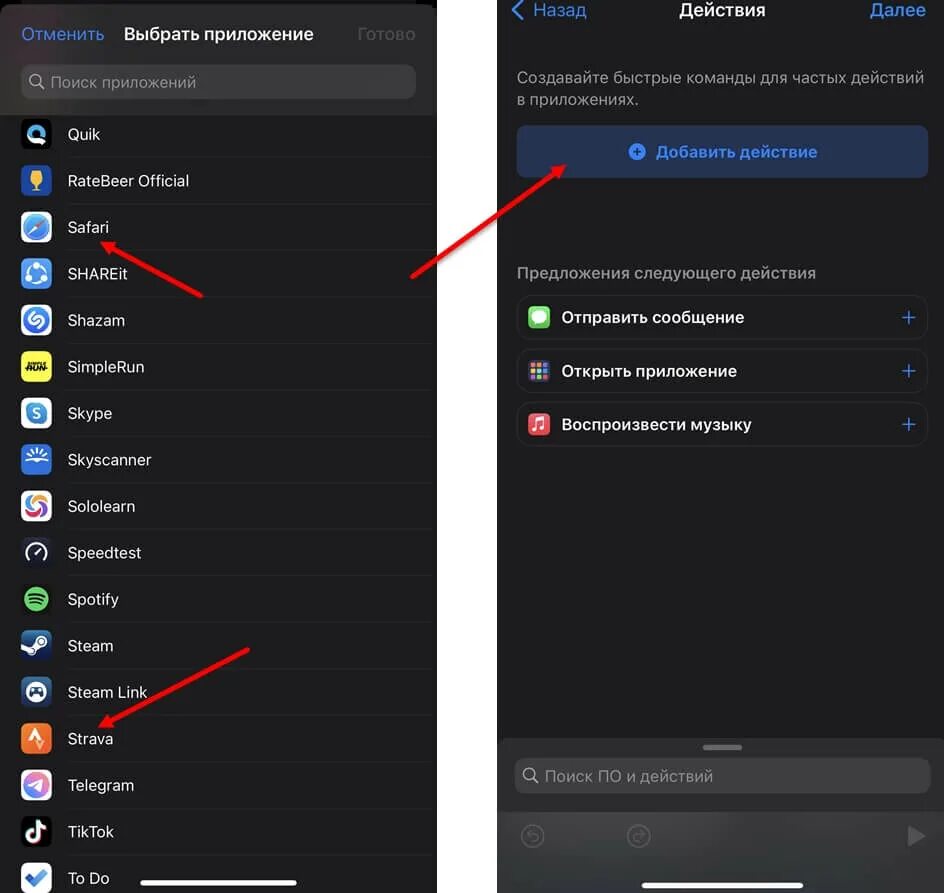Tap Отменить to cancel app selection
This screenshot has height=893, width=944.
[63, 34]
